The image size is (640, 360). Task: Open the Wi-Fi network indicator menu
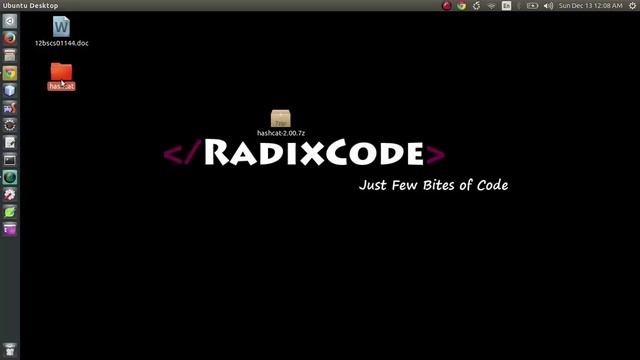pyautogui.click(x=491, y=6)
